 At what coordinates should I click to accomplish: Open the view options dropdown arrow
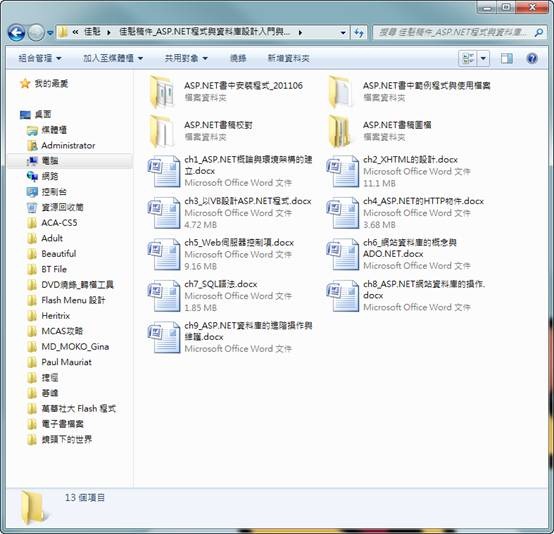point(483,58)
